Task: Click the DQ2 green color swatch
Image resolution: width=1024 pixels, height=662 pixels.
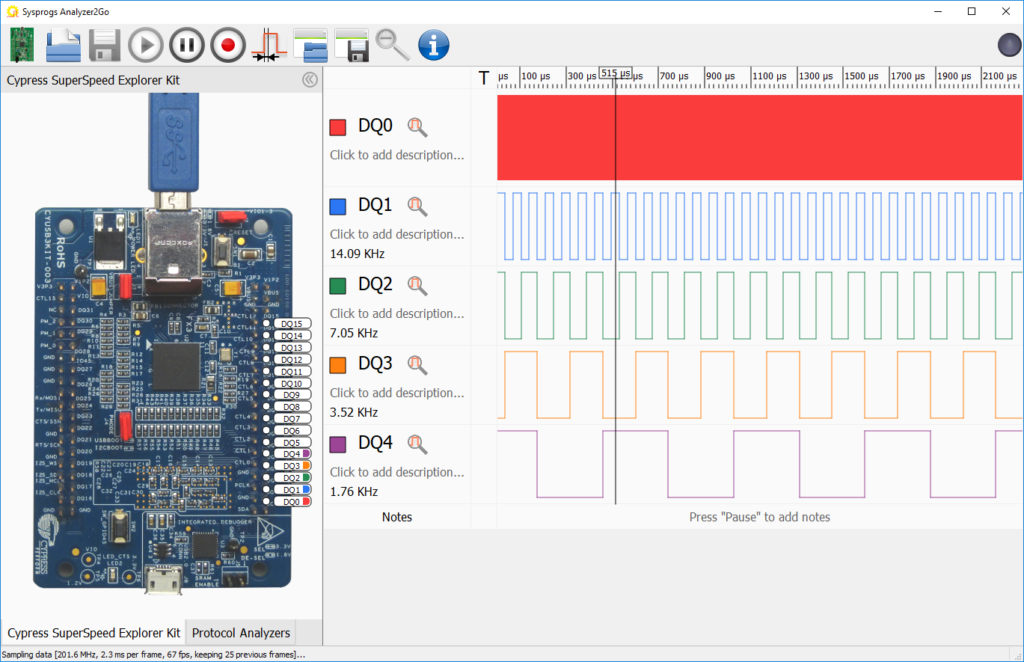Action: tap(338, 286)
